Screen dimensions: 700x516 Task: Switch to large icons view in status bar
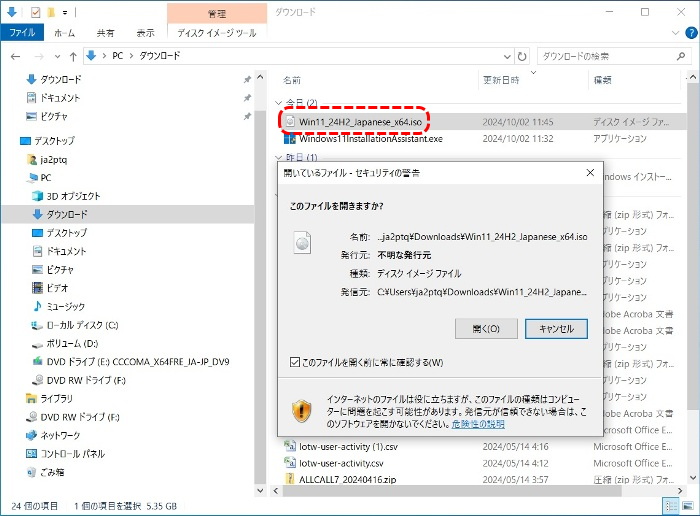point(688,506)
